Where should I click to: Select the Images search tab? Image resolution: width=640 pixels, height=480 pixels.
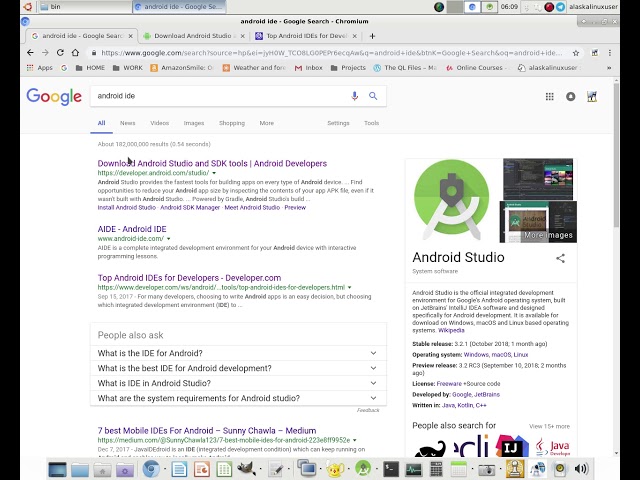pyautogui.click(x=194, y=123)
